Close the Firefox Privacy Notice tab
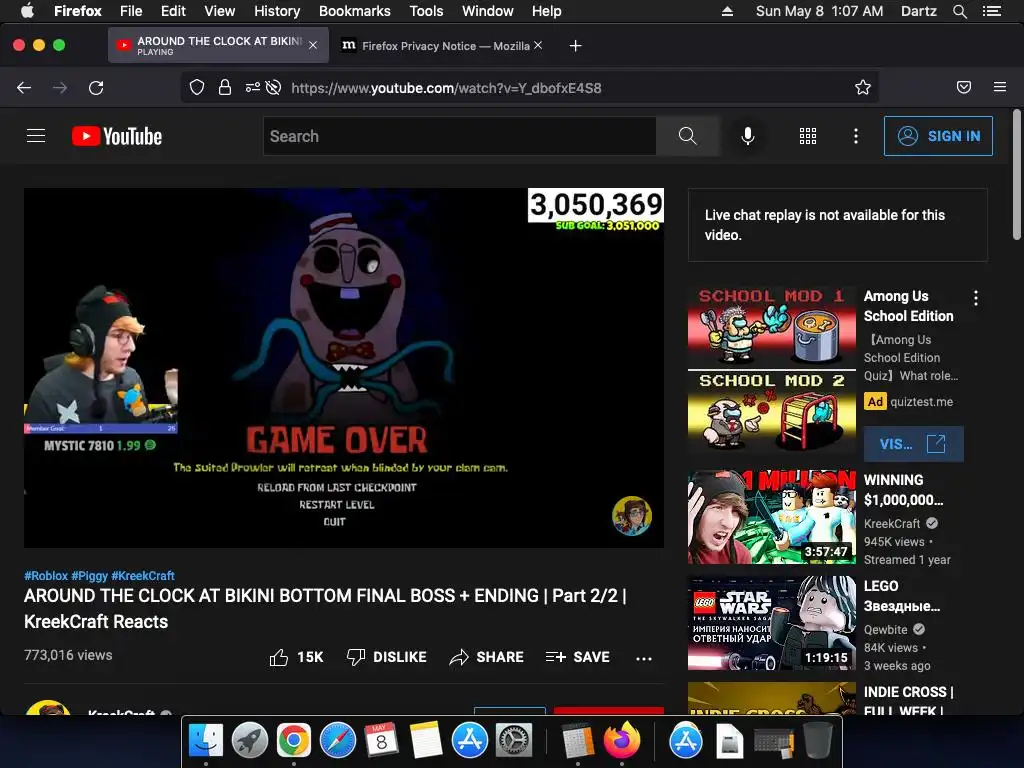The width and height of the screenshot is (1024, 768). pos(537,45)
